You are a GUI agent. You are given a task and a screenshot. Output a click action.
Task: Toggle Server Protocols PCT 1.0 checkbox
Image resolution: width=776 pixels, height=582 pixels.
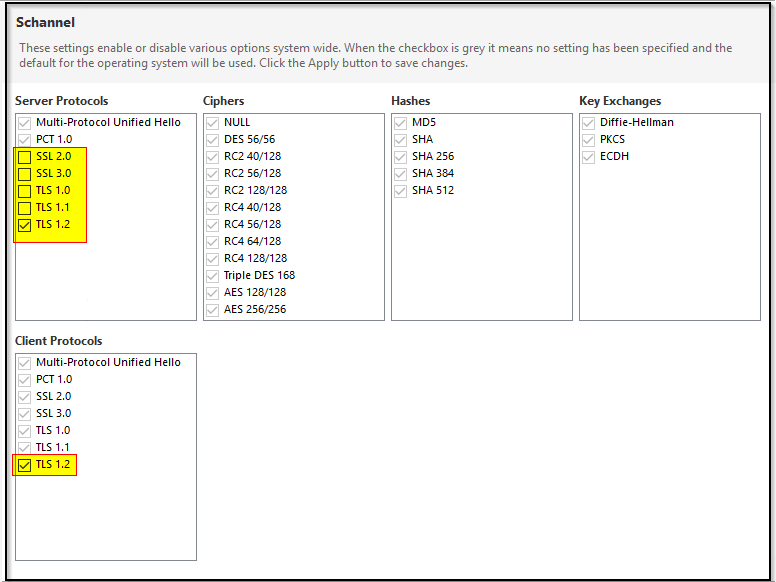(x=24, y=140)
